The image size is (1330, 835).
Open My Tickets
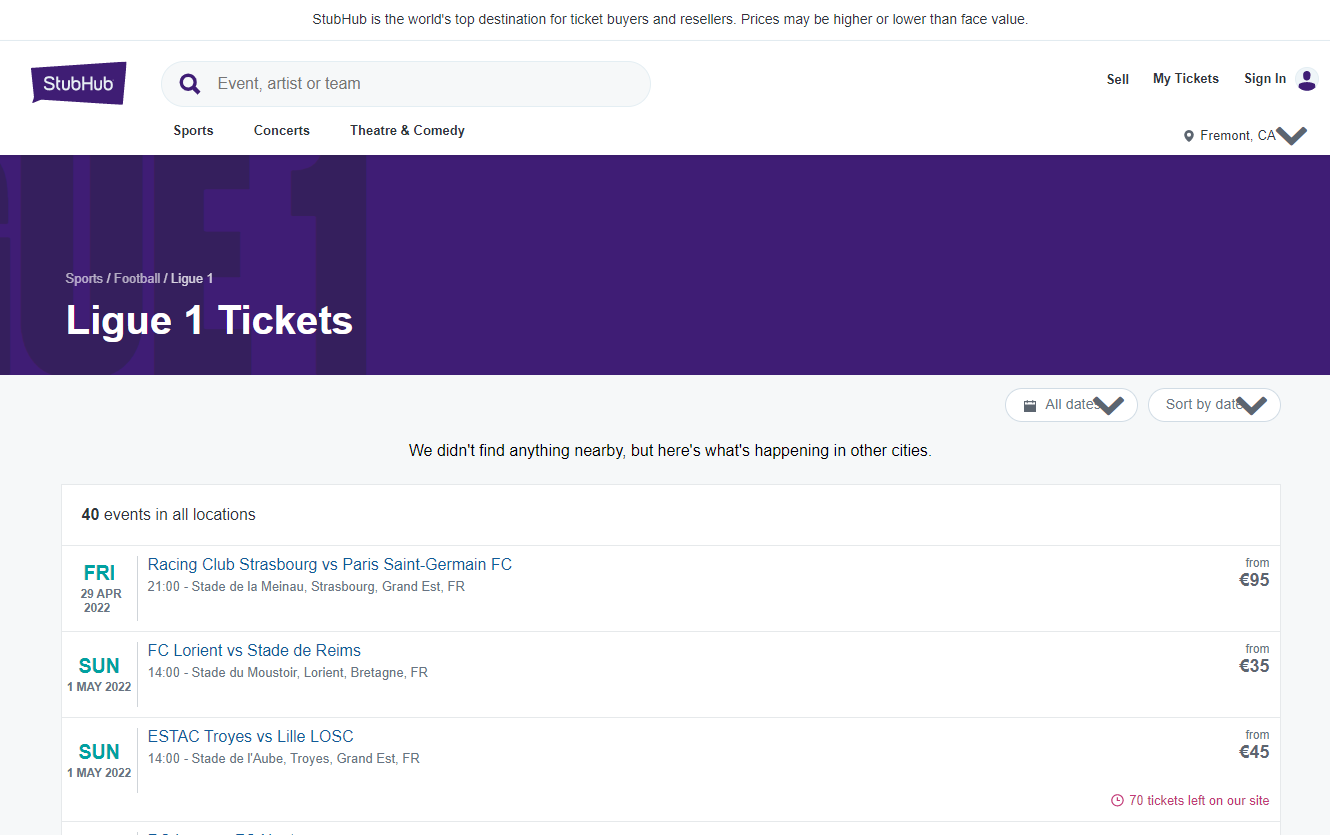(1186, 78)
